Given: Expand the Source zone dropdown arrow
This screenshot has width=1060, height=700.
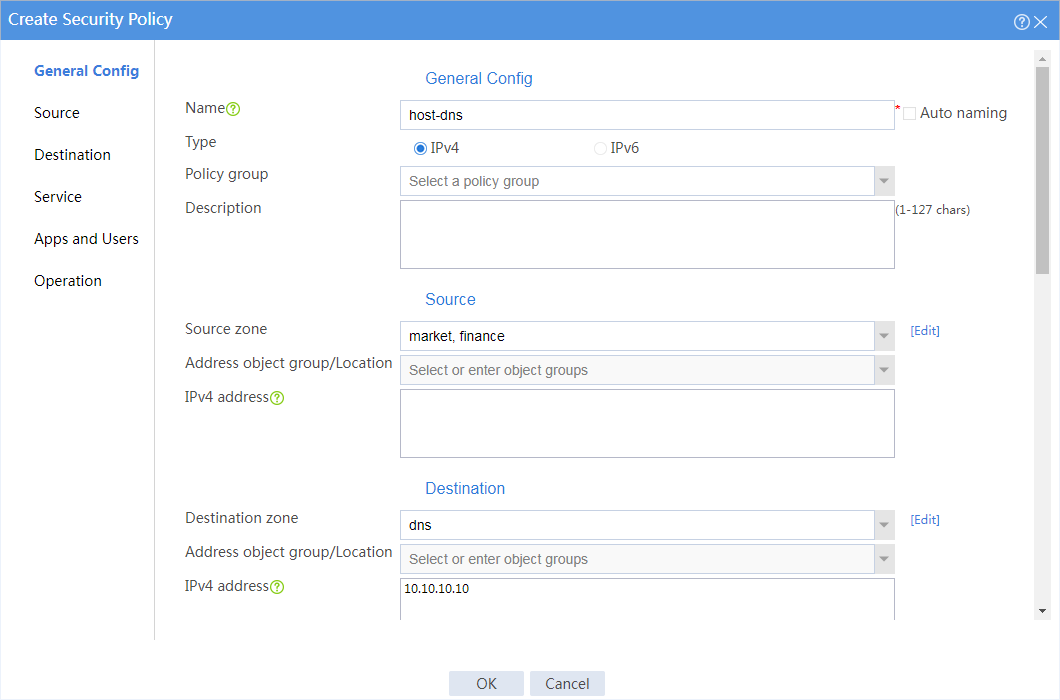Looking at the screenshot, I should 884,336.
